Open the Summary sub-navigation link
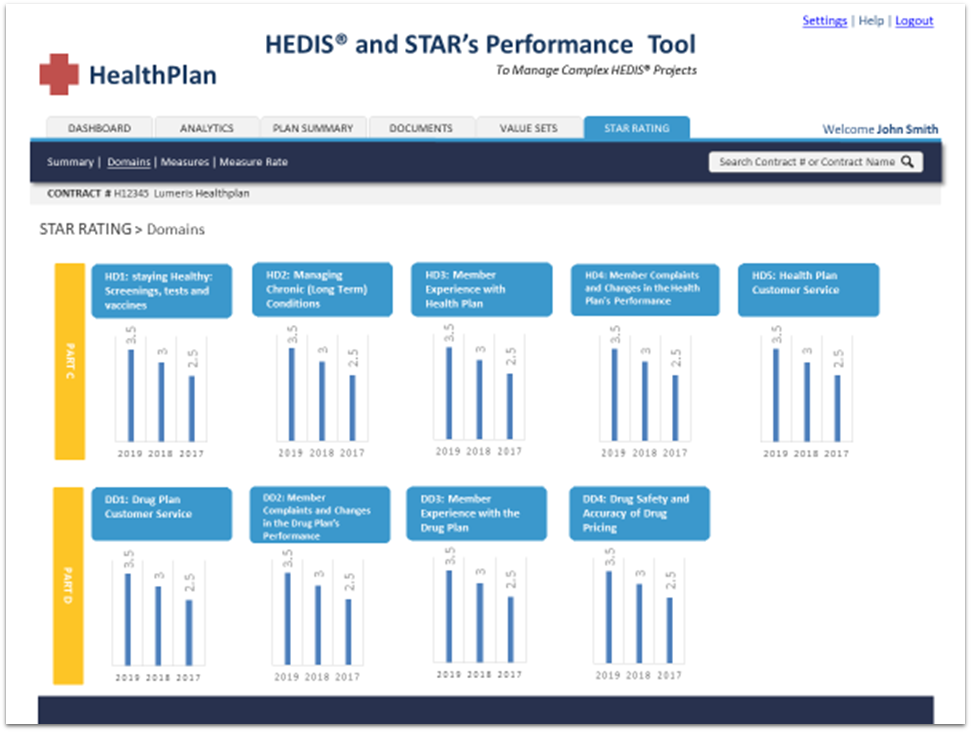 click(x=69, y=162)
